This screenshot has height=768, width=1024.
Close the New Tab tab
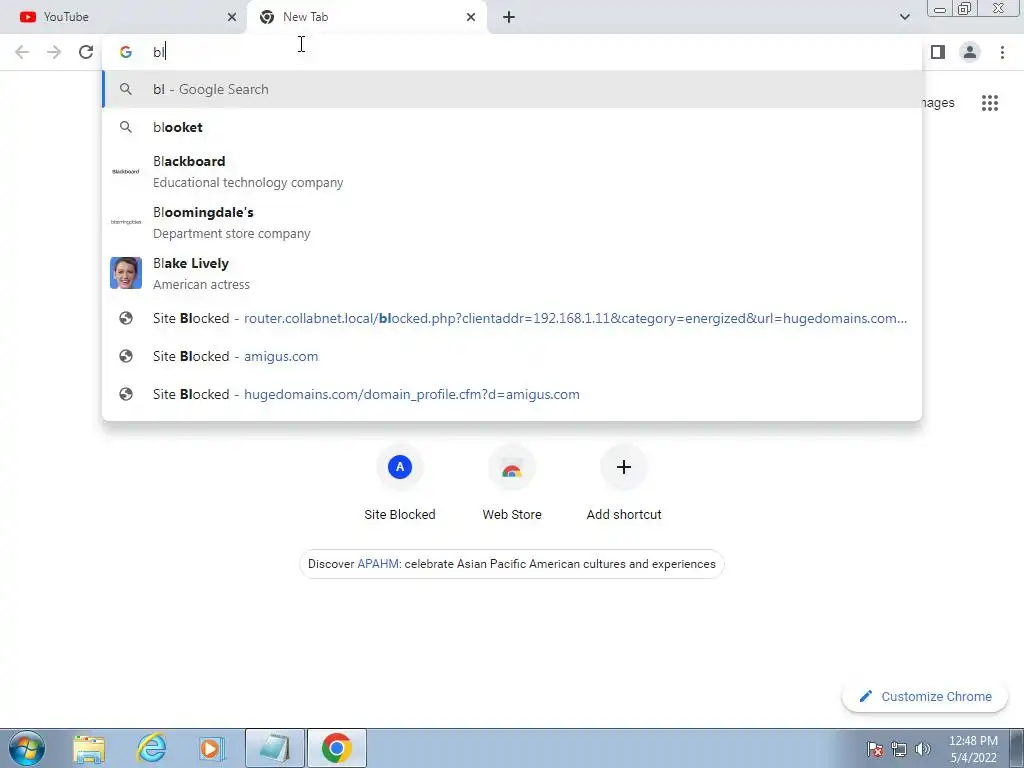pyautogui.click(x=471, y=17)
